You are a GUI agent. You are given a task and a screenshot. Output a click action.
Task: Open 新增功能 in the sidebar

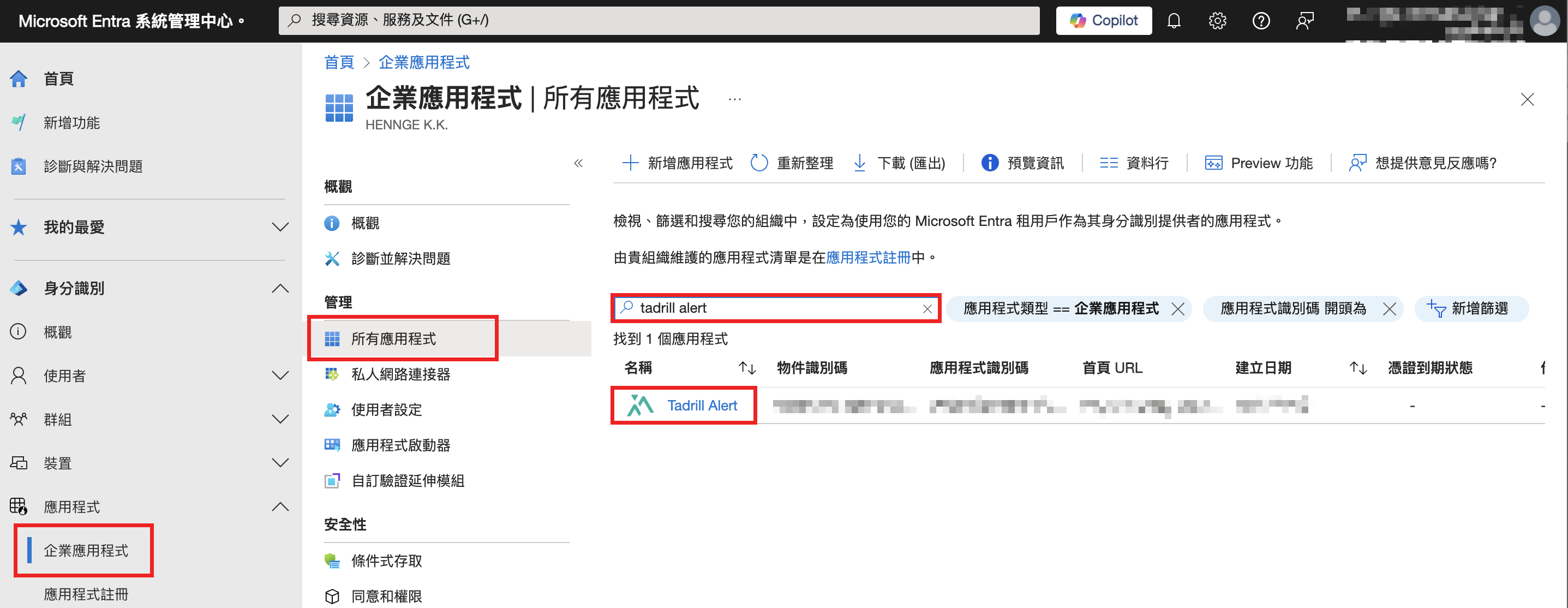pyautogui.click(x=71, y=122)
